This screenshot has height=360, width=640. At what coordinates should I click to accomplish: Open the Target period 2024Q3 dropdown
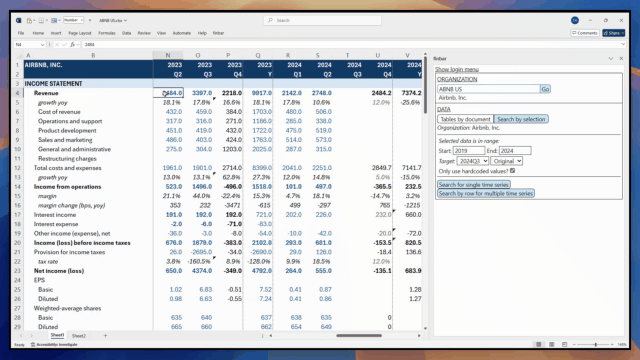473,161
